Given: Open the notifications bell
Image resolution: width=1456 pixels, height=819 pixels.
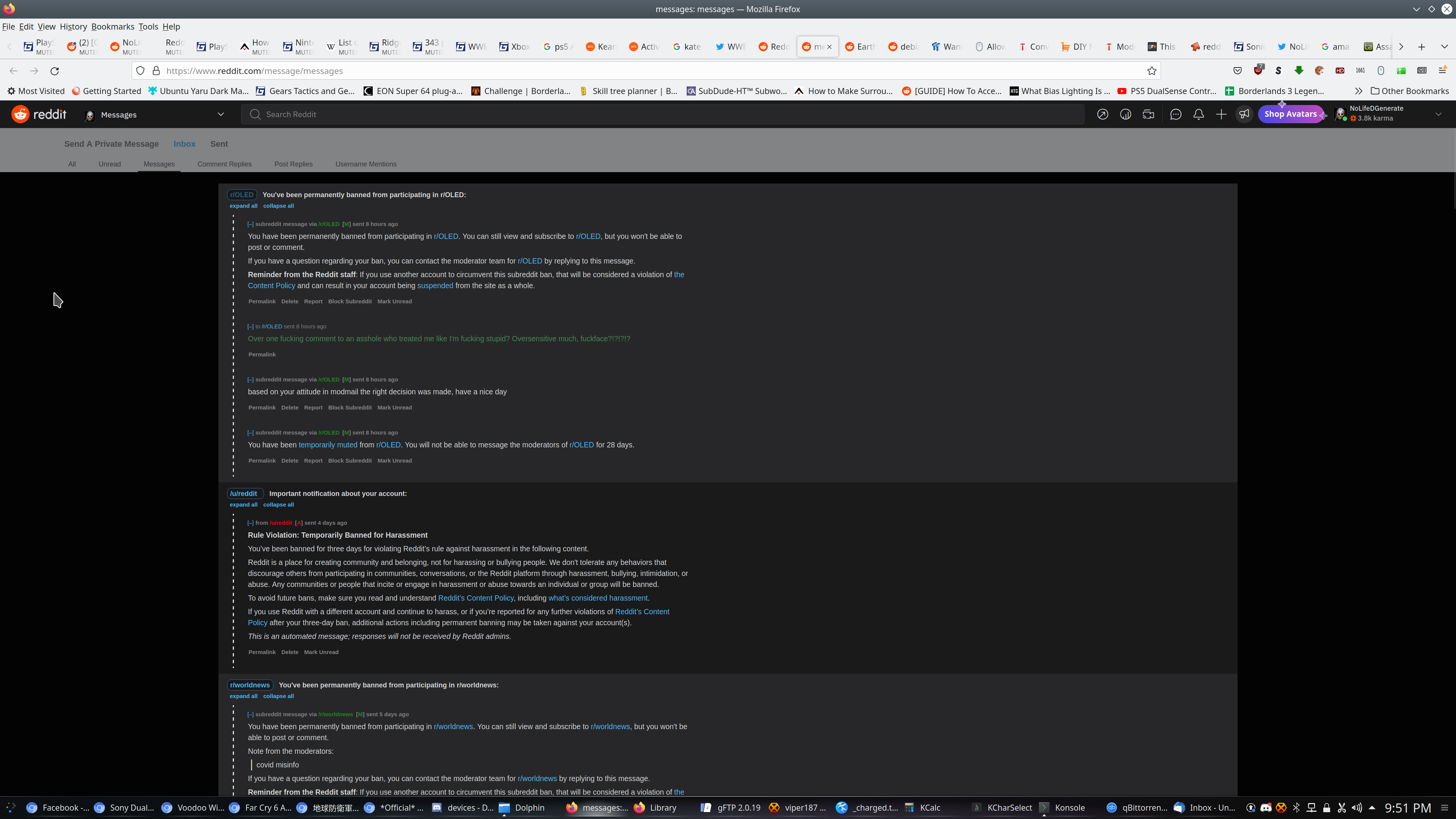Looking at the screenshot, I should click(1198, 114).
